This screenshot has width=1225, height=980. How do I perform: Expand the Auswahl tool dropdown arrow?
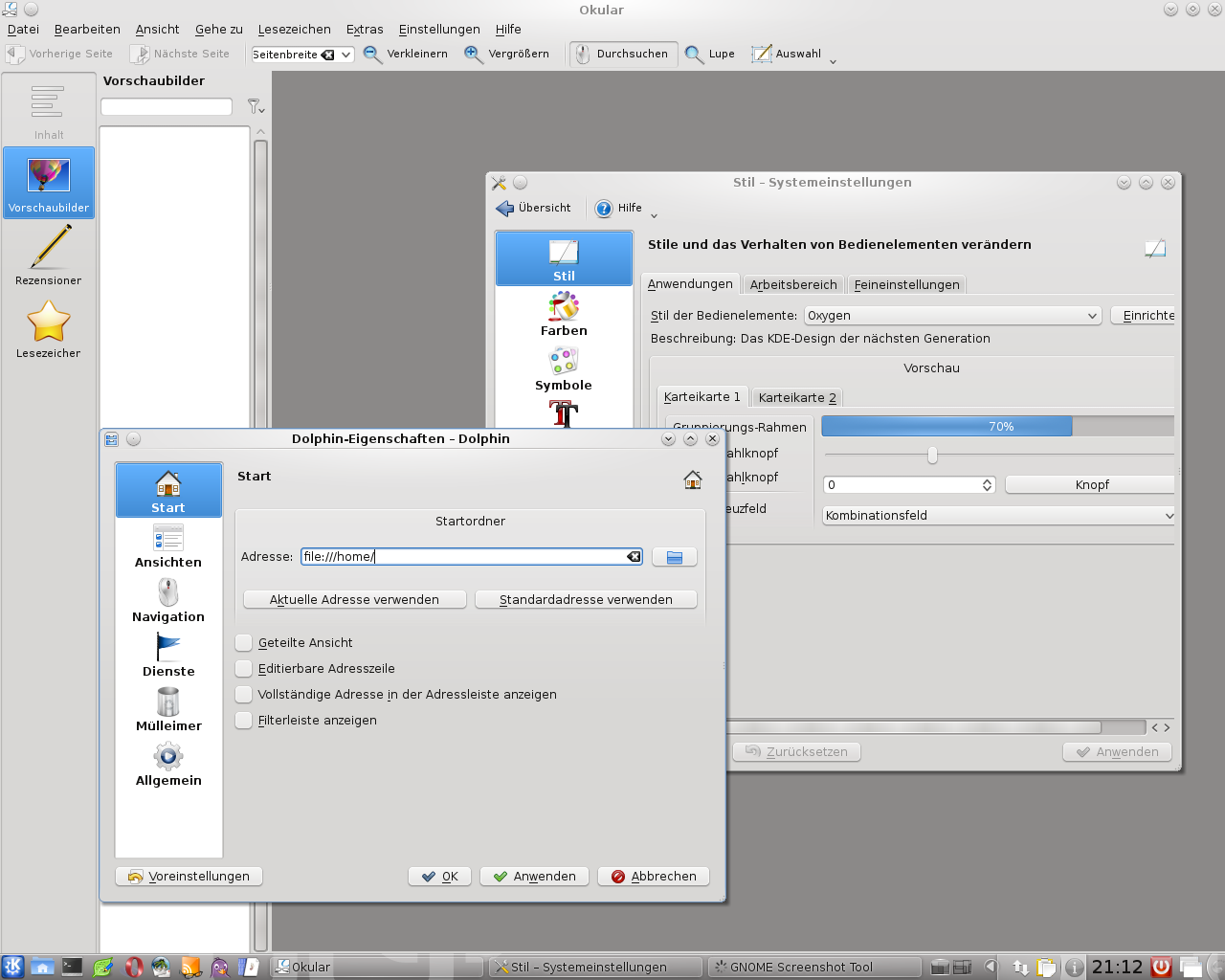point(833,60)
